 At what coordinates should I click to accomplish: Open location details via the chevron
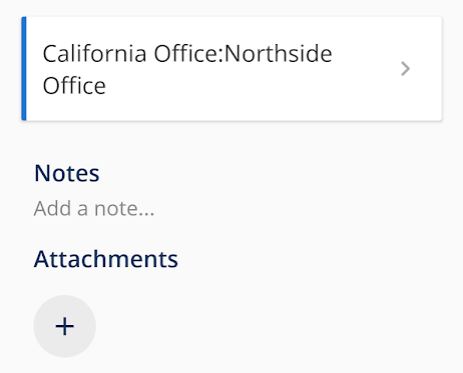tap(405, 69)
